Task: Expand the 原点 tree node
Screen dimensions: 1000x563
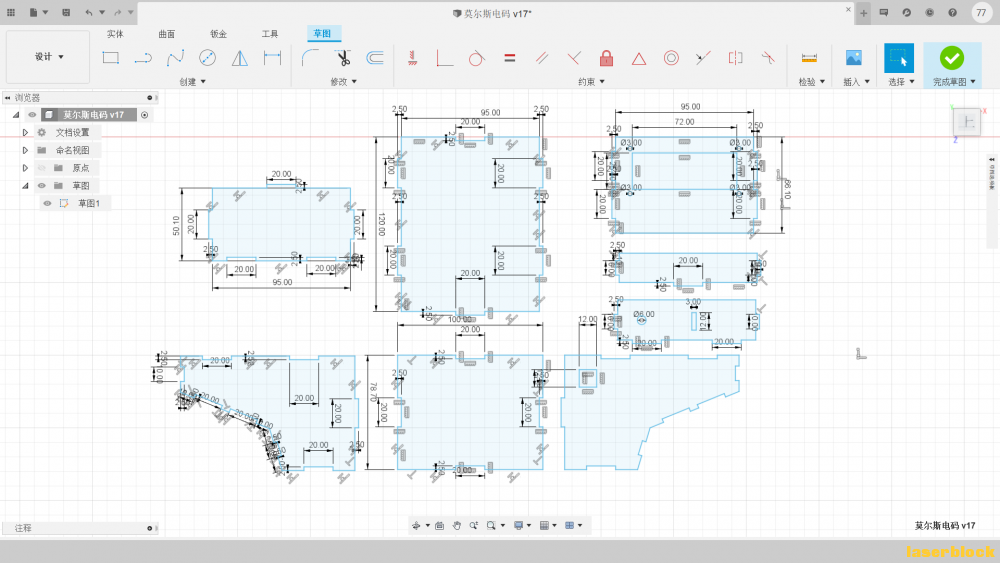Action: [x=25, y=168]
